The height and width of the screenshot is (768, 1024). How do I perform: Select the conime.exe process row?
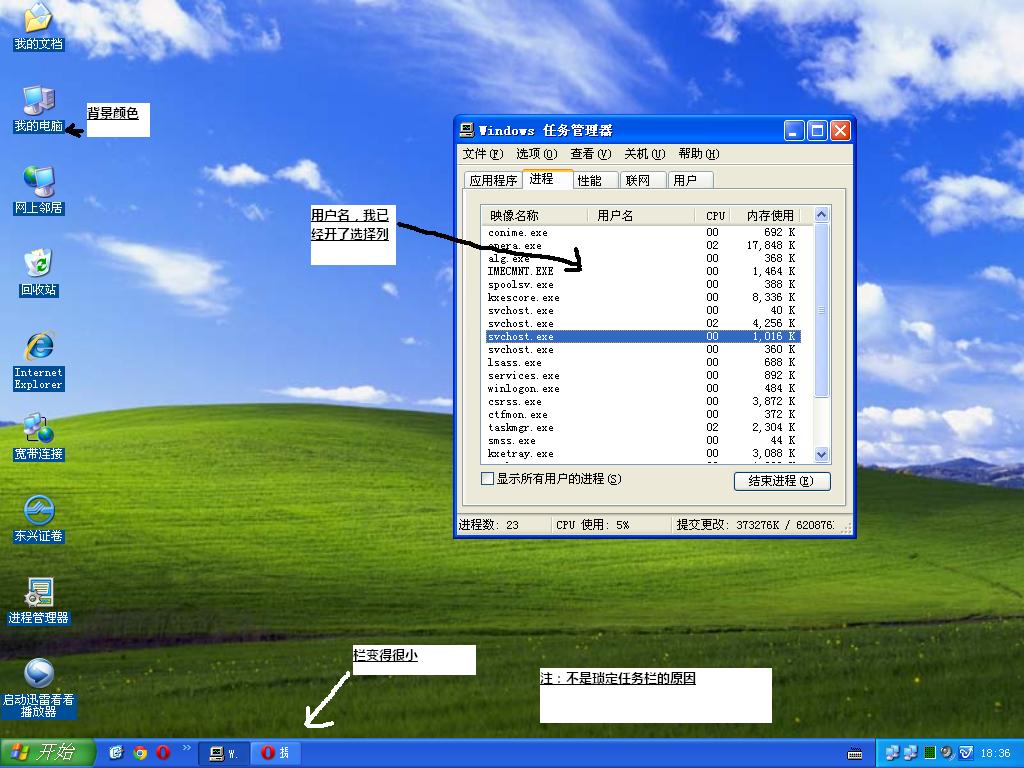point(643,232)
